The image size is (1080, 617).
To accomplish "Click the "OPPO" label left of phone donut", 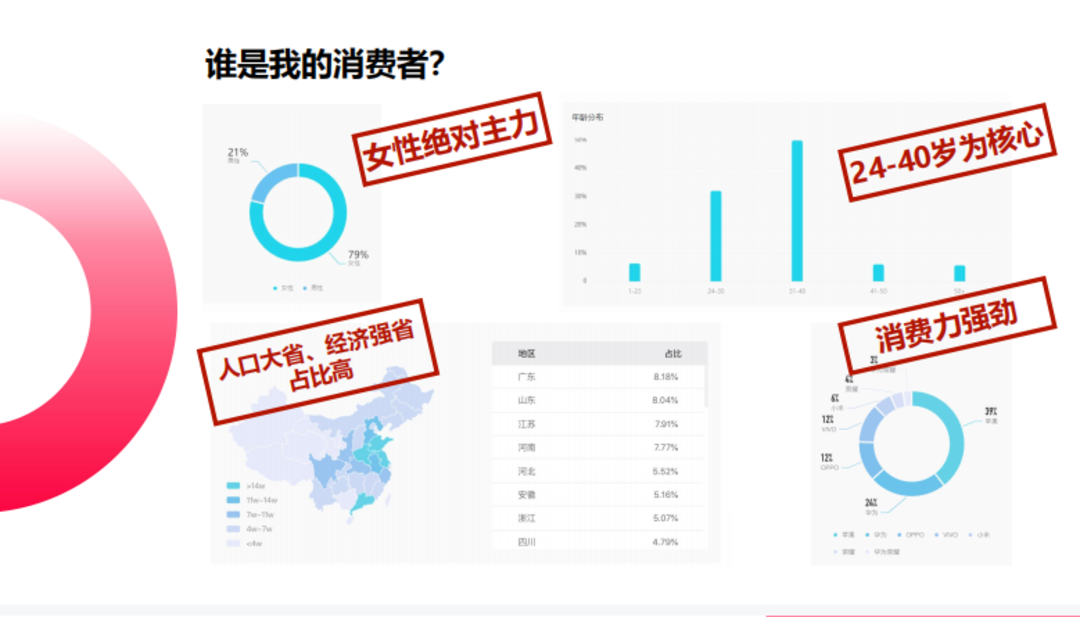I will tap(829, 468).
